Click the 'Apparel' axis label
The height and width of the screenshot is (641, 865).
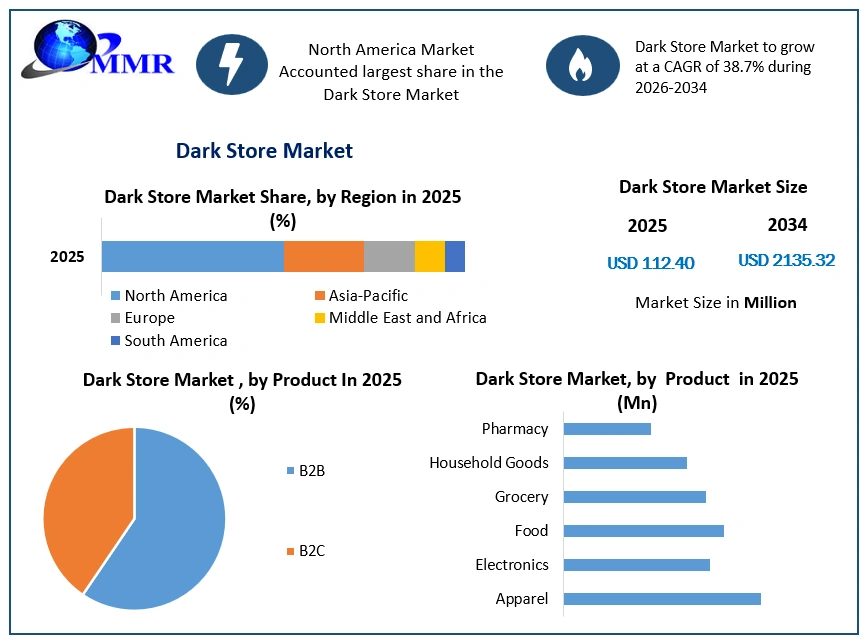(522, 599)
